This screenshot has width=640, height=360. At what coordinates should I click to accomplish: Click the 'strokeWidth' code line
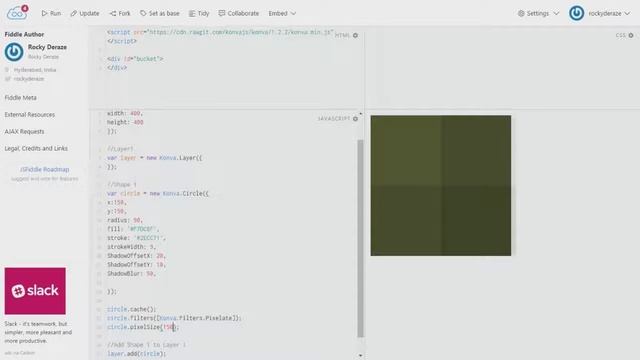[131, 247]
